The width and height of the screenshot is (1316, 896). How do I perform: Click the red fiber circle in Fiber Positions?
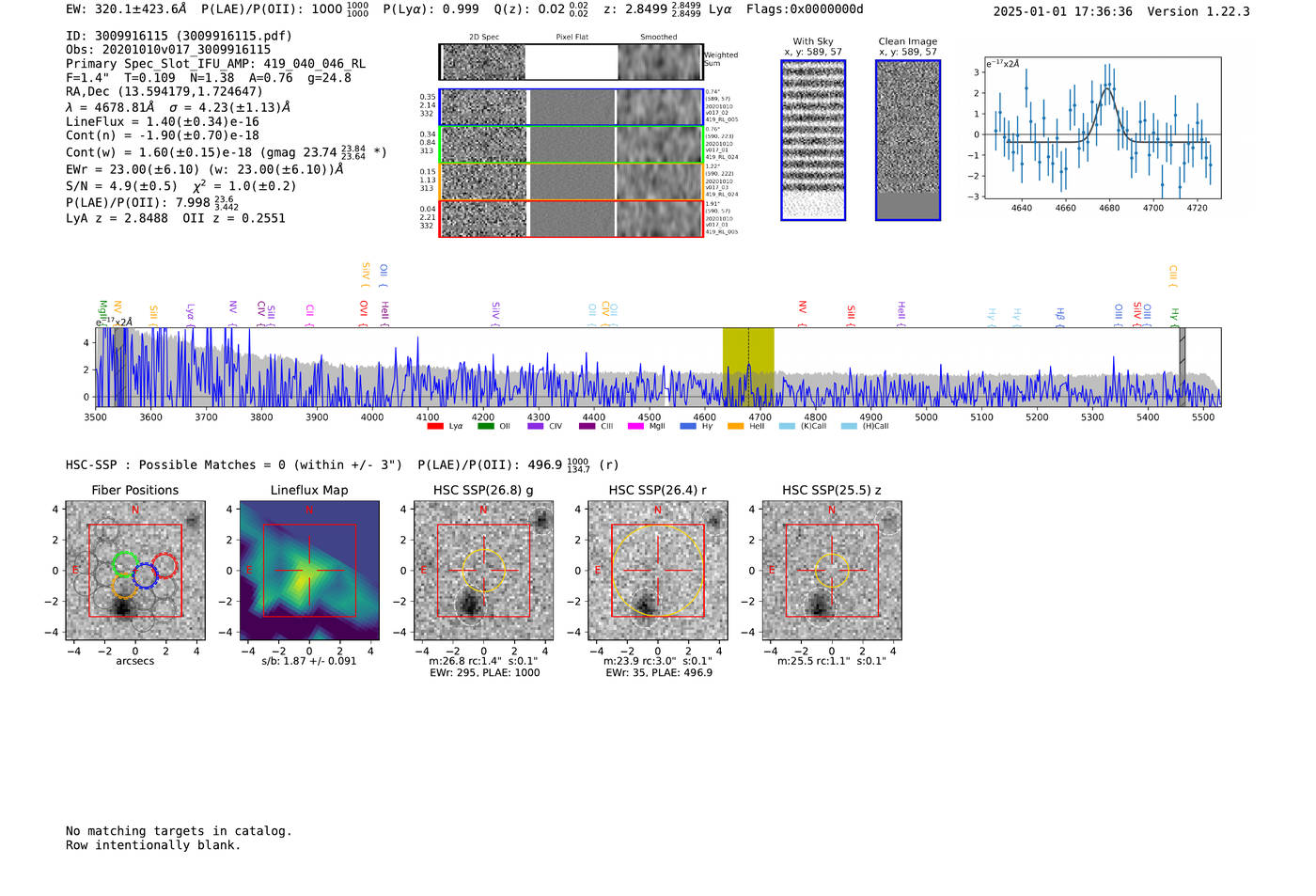pos(164,565)
